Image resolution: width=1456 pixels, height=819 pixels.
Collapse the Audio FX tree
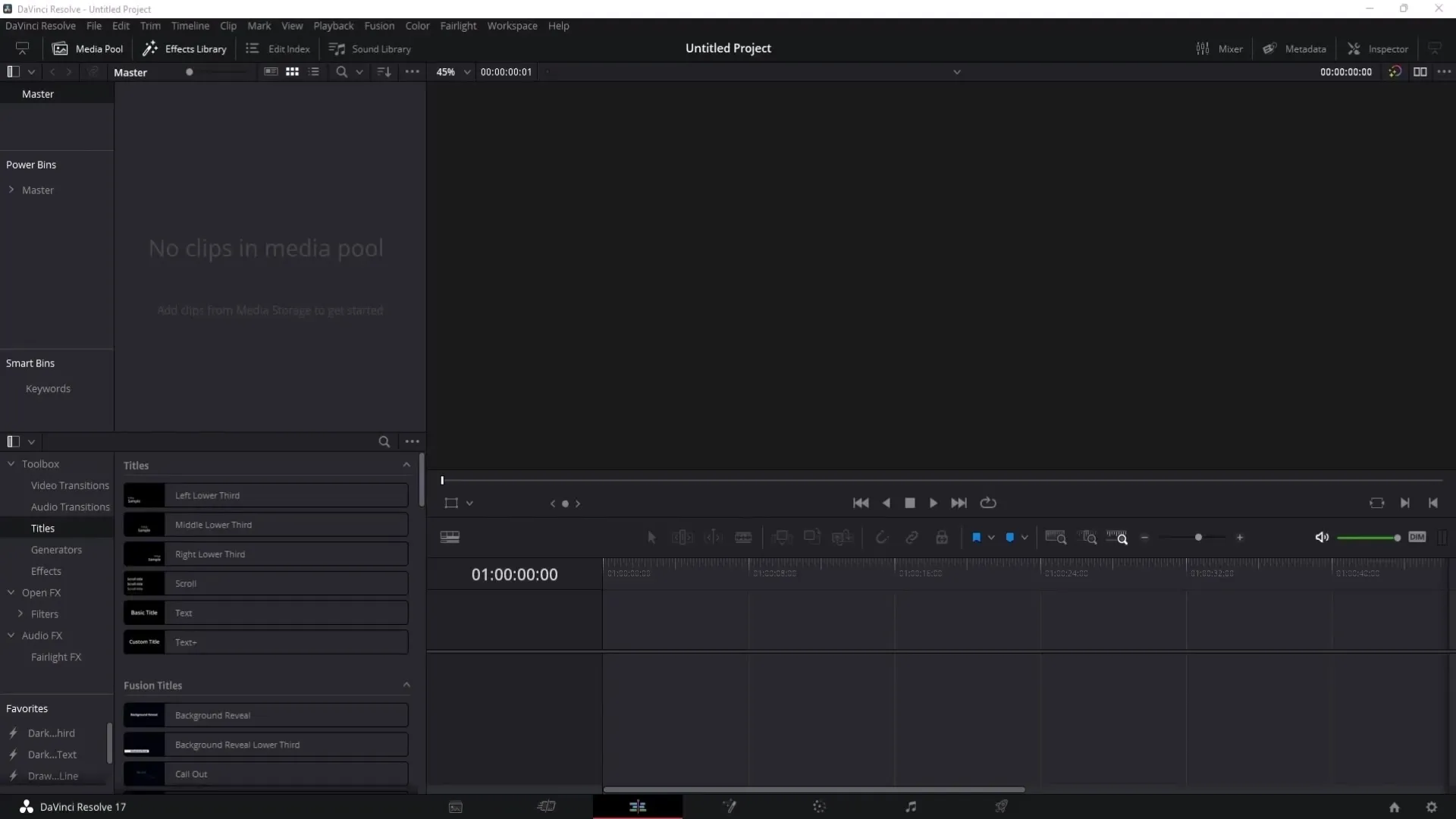[11, 635]
